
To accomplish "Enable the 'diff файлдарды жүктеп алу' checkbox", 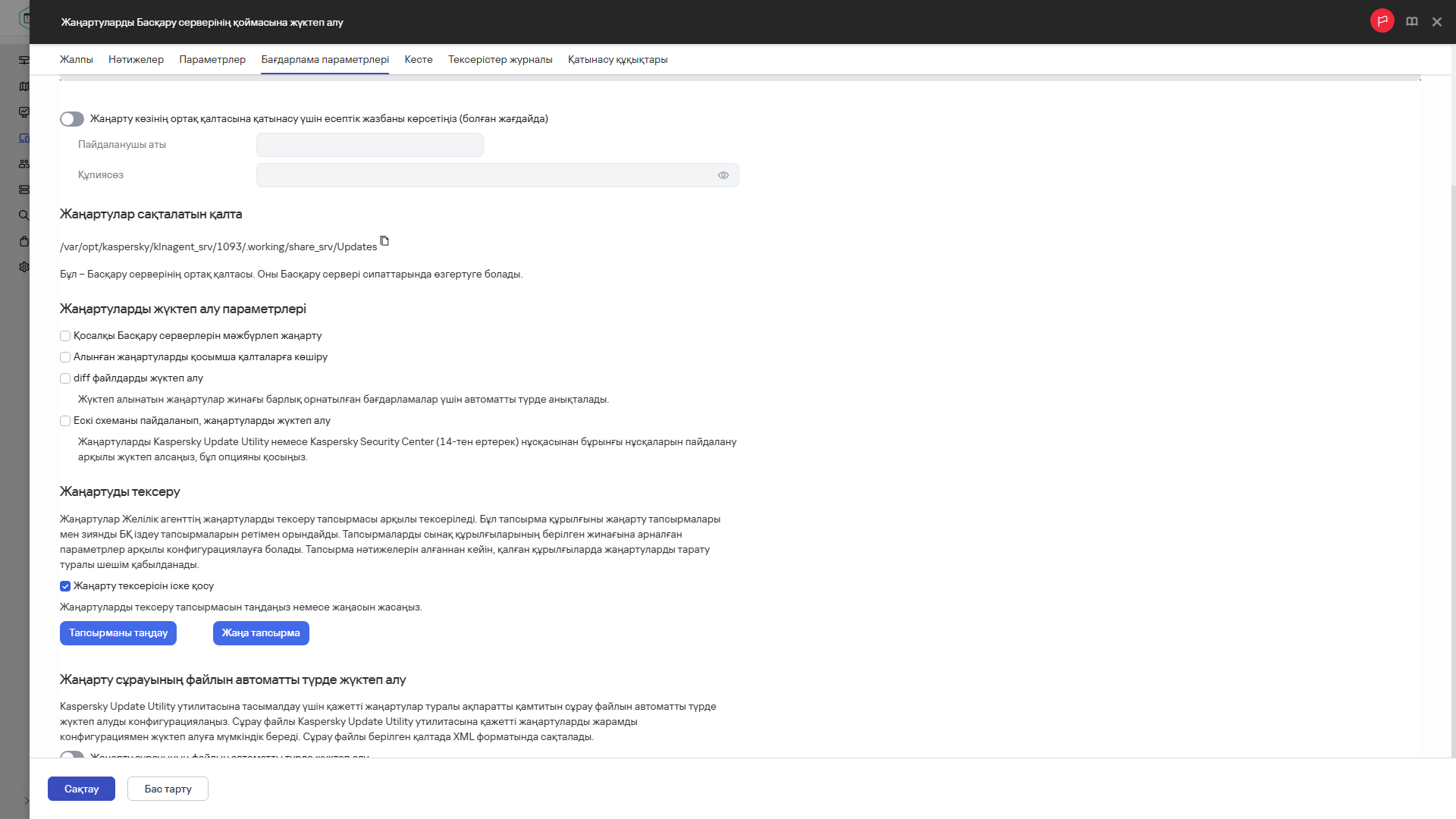I will [65, 378].
